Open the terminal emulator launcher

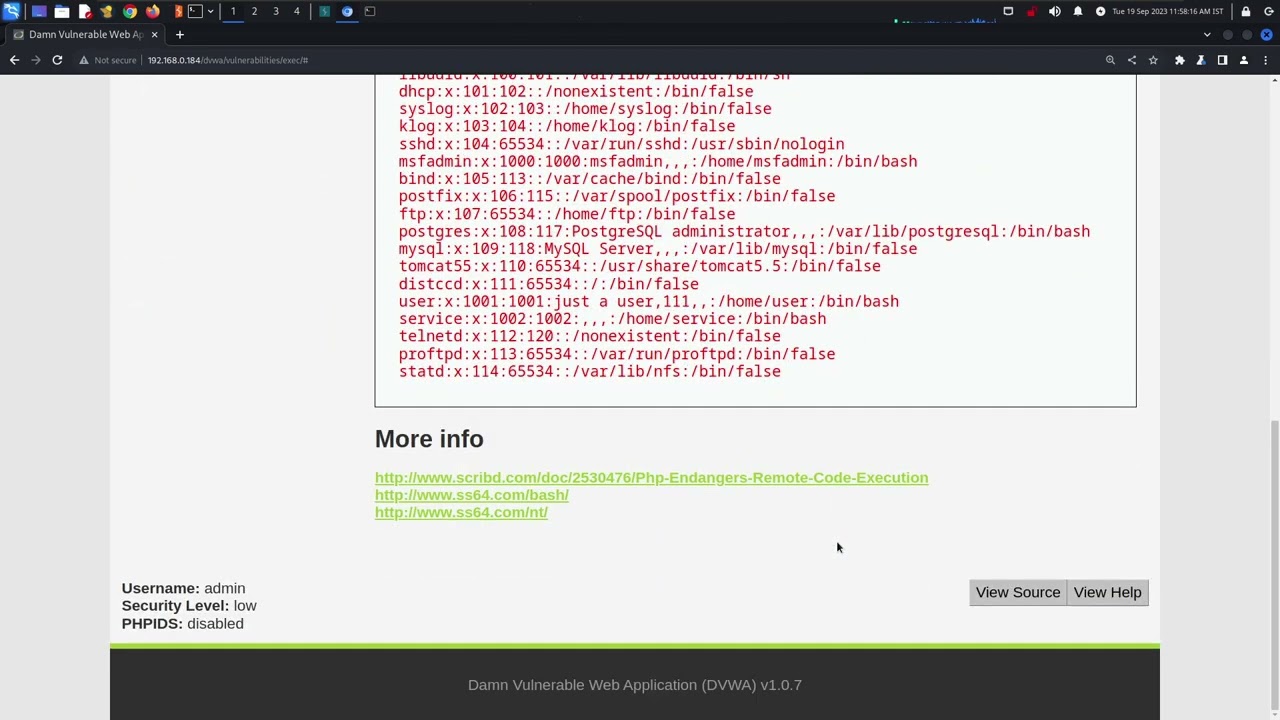(x=196, y=11)
